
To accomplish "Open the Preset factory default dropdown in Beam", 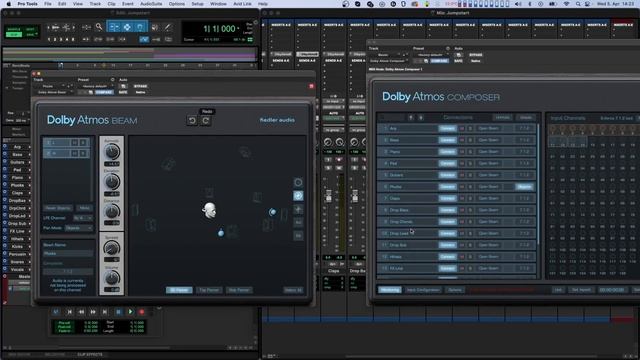I will 94,86.
